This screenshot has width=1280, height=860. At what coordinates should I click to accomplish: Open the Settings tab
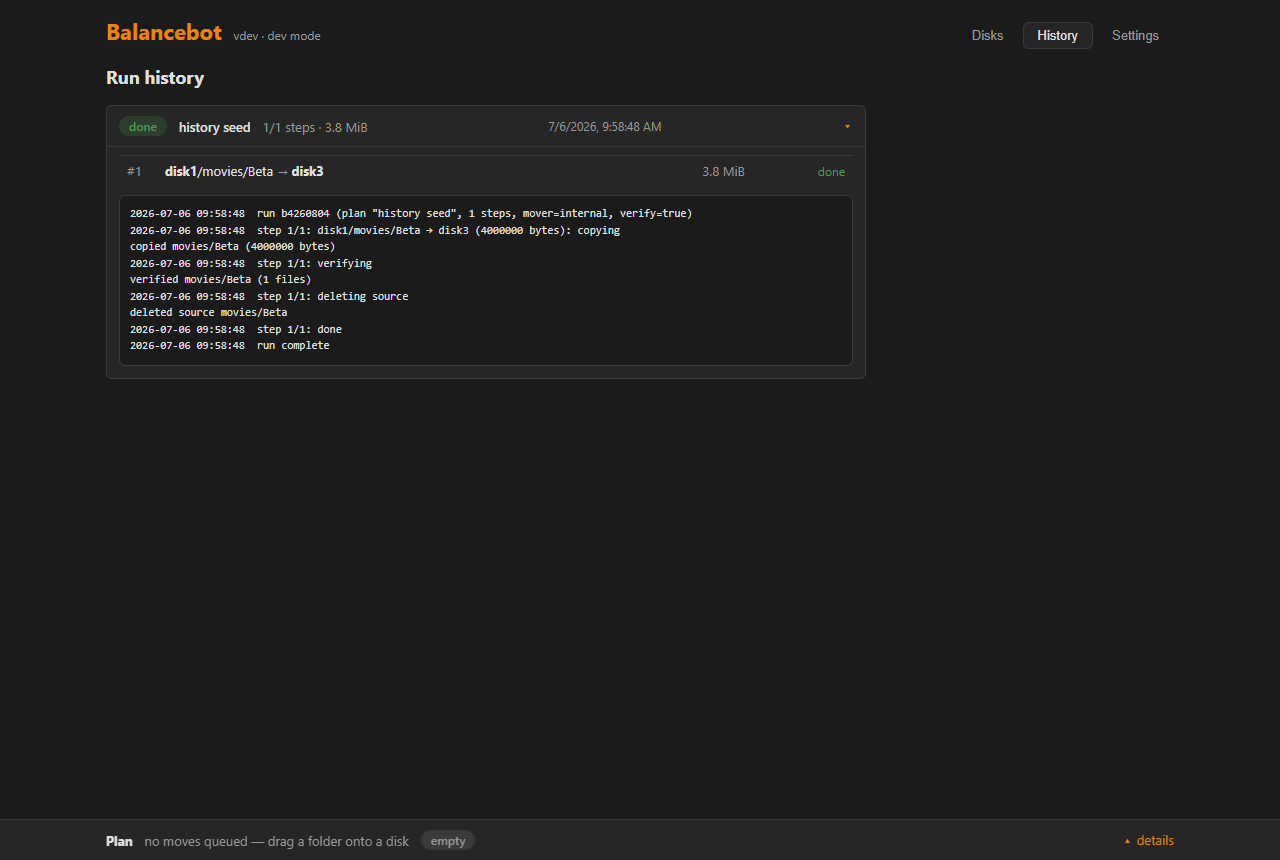pos(1135,35)
